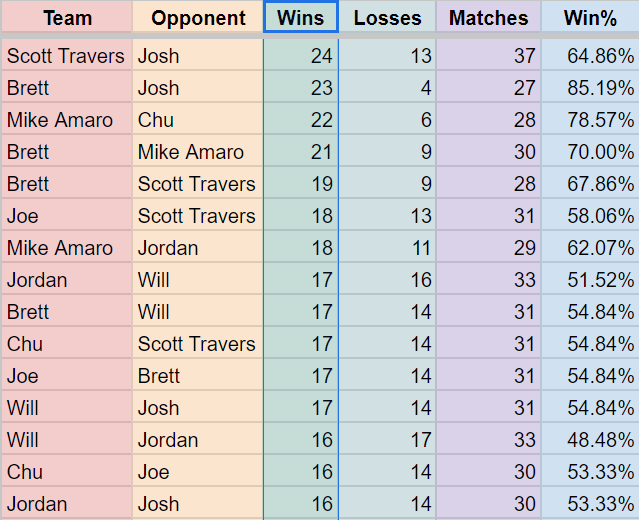Image resolution: width=639 pixels, height=520 pixels.
Task: Select the wins cell showing 19
Action: [301, 183]
